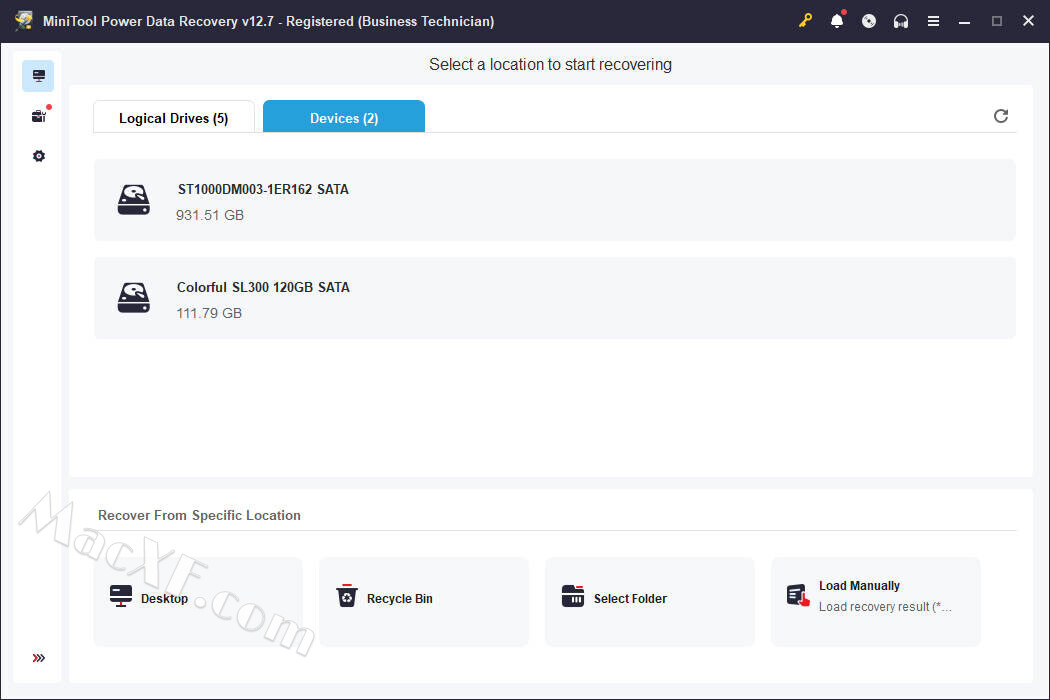Click Select Folder to choose location

tap(649, 601)
